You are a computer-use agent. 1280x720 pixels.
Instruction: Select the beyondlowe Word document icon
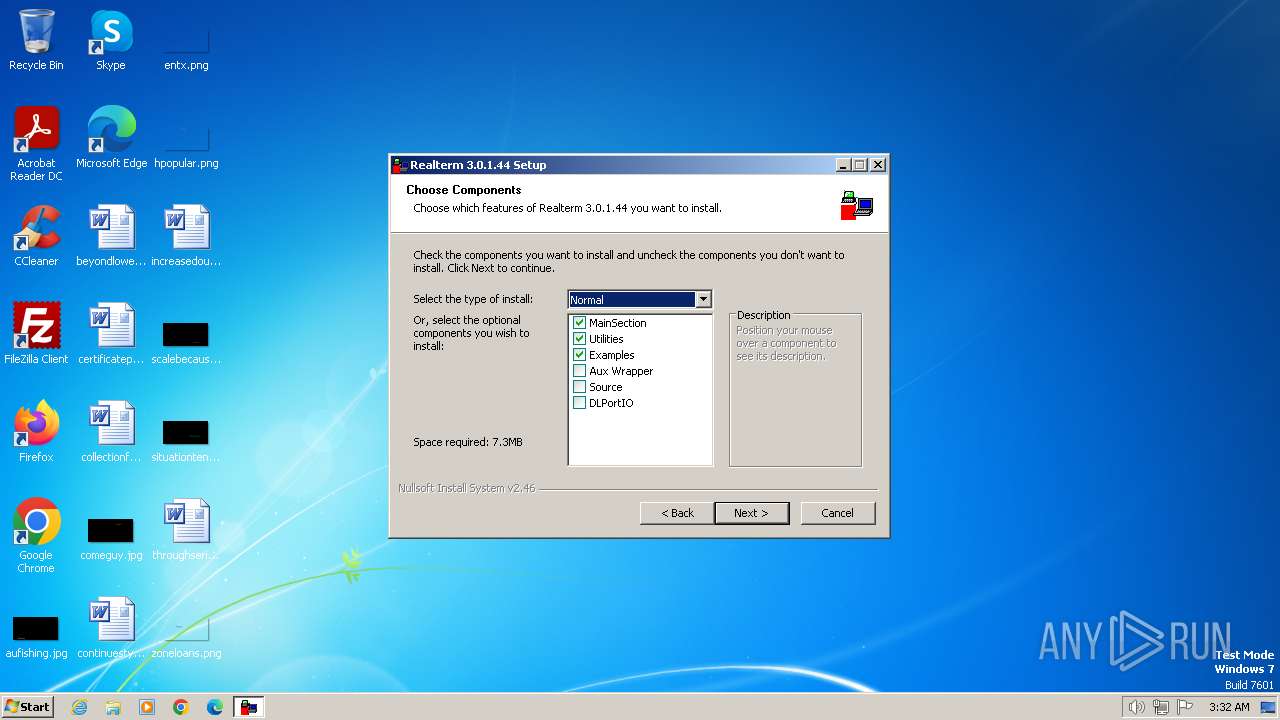(111, 236)
